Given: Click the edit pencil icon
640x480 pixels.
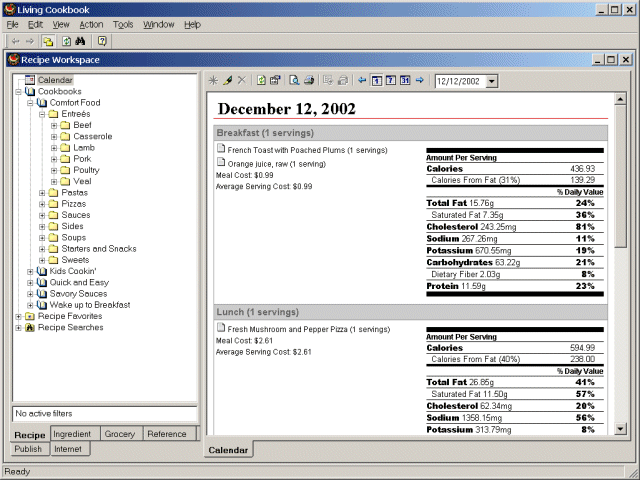Looking at the screenshot, I should tap(227, 80).
